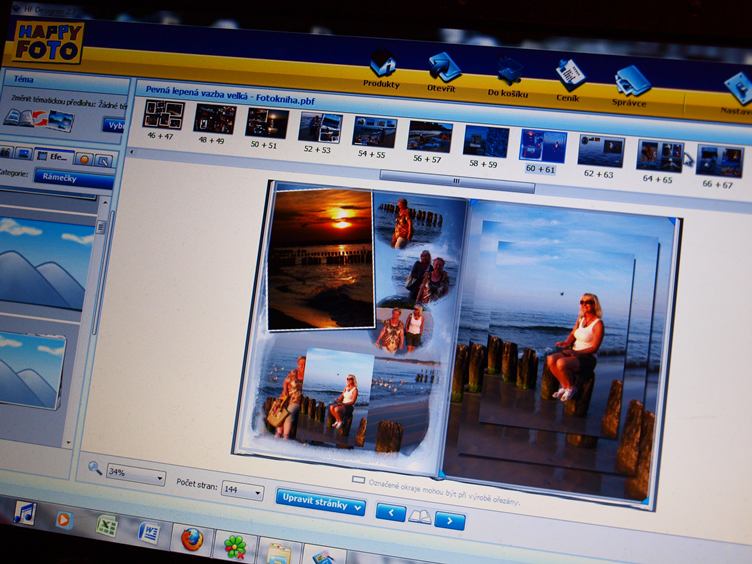This screenshot has height=564, width=752.
Task: Click the Vyb... theme select button
Action: point(114,125)
